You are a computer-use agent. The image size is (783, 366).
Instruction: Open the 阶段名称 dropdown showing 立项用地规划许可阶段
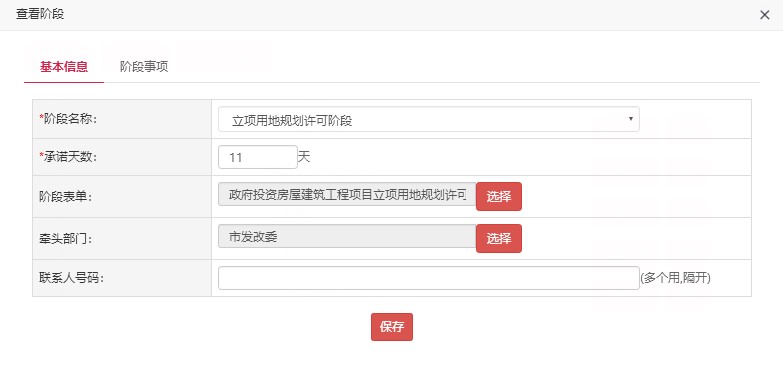pyautogui.click(x=428, y=119)
